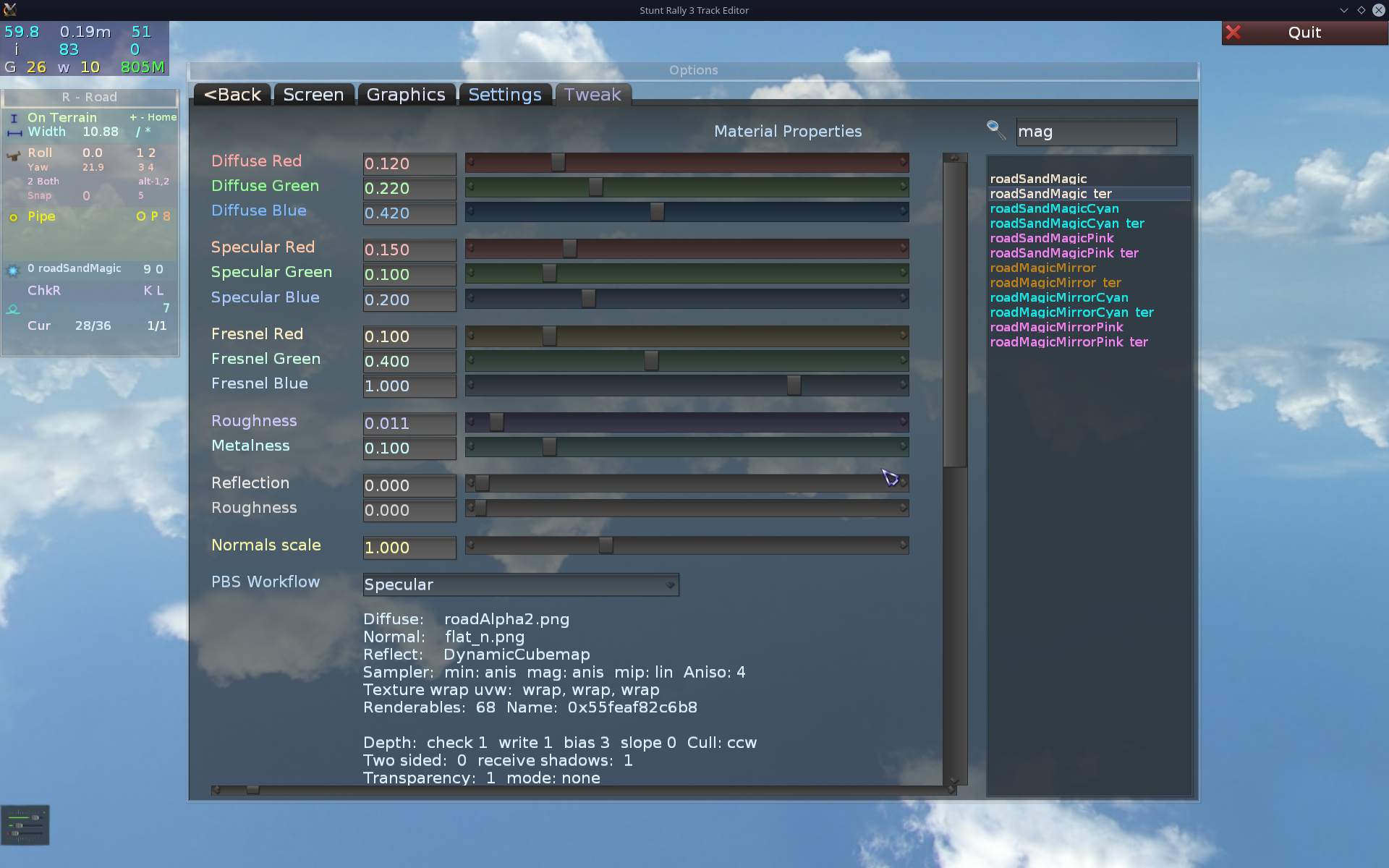Open the Settings tab
1389x868 pixels.
click(504, 95)
